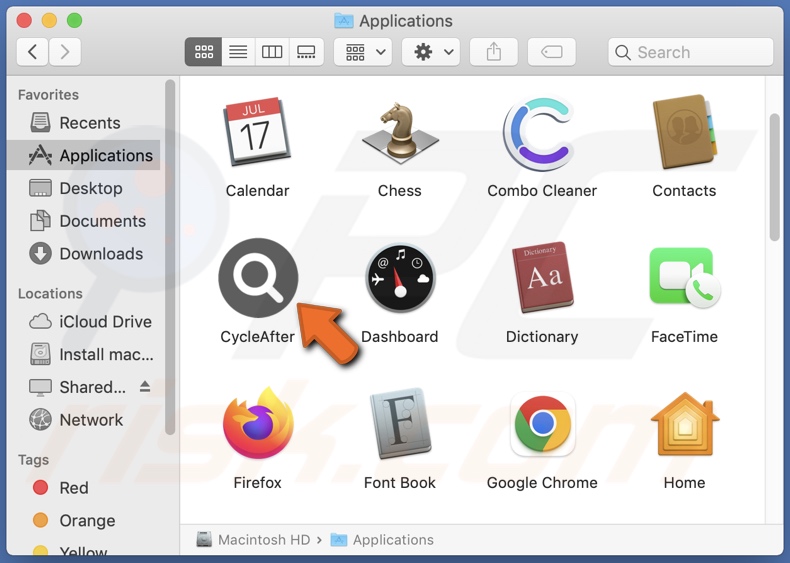
Task: Select the Firefox app icon
Action: pos(258,423)
